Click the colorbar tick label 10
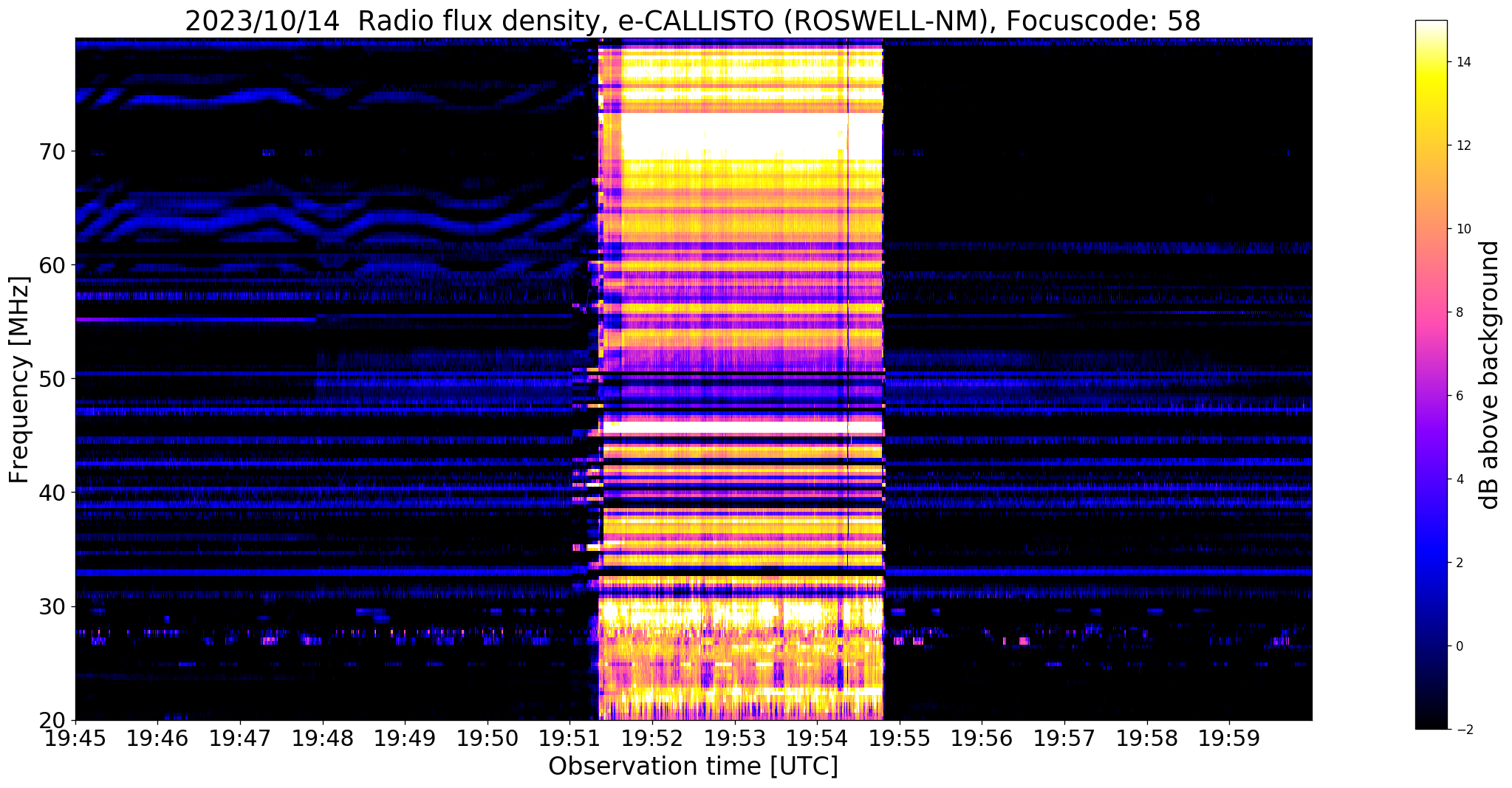Image resolution: width=1512 pixels, height=788 pixels. pos(1462,229)
